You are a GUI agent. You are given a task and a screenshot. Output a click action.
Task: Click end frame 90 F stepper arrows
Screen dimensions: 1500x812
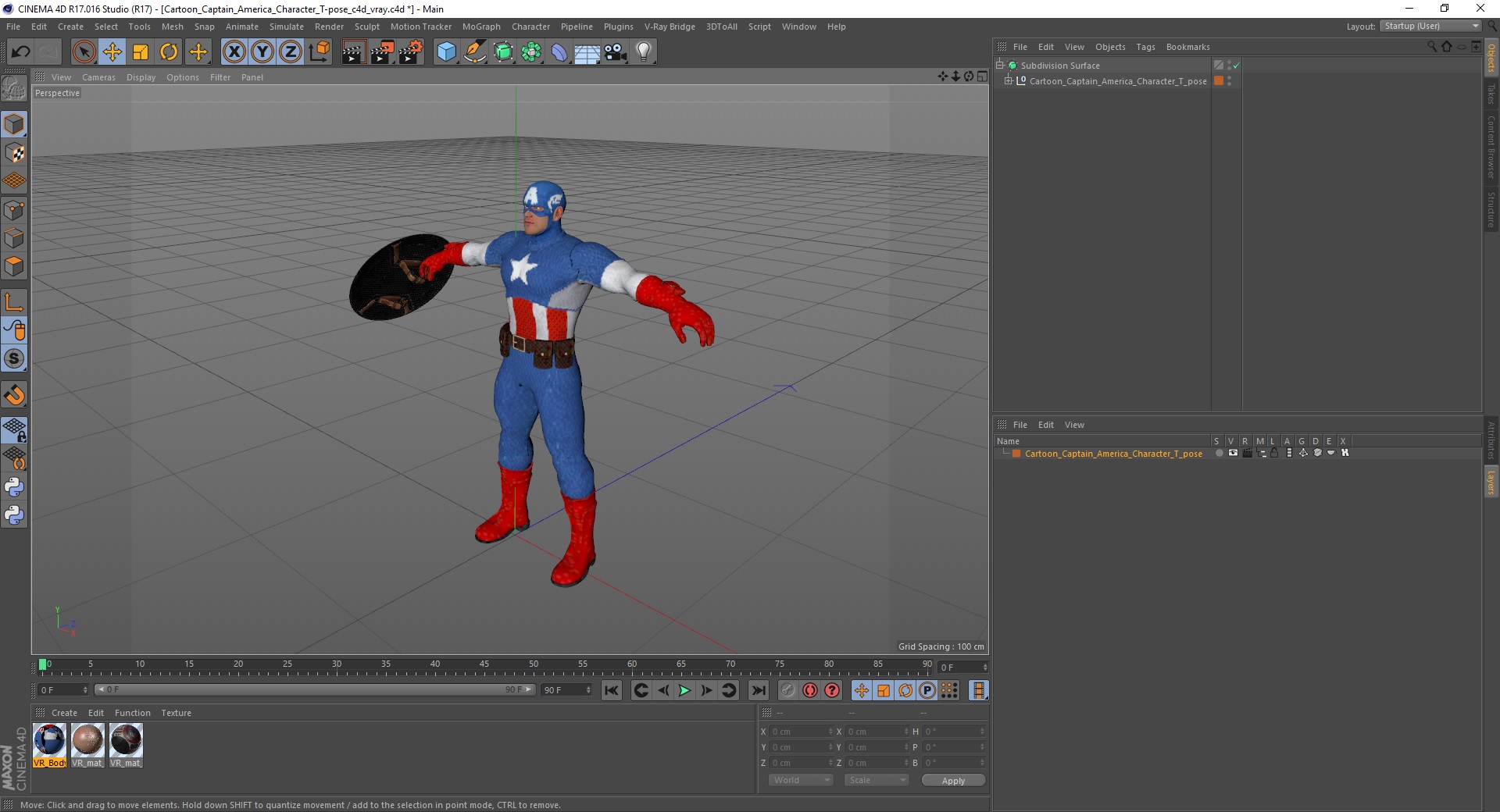[x=588, y=690]
